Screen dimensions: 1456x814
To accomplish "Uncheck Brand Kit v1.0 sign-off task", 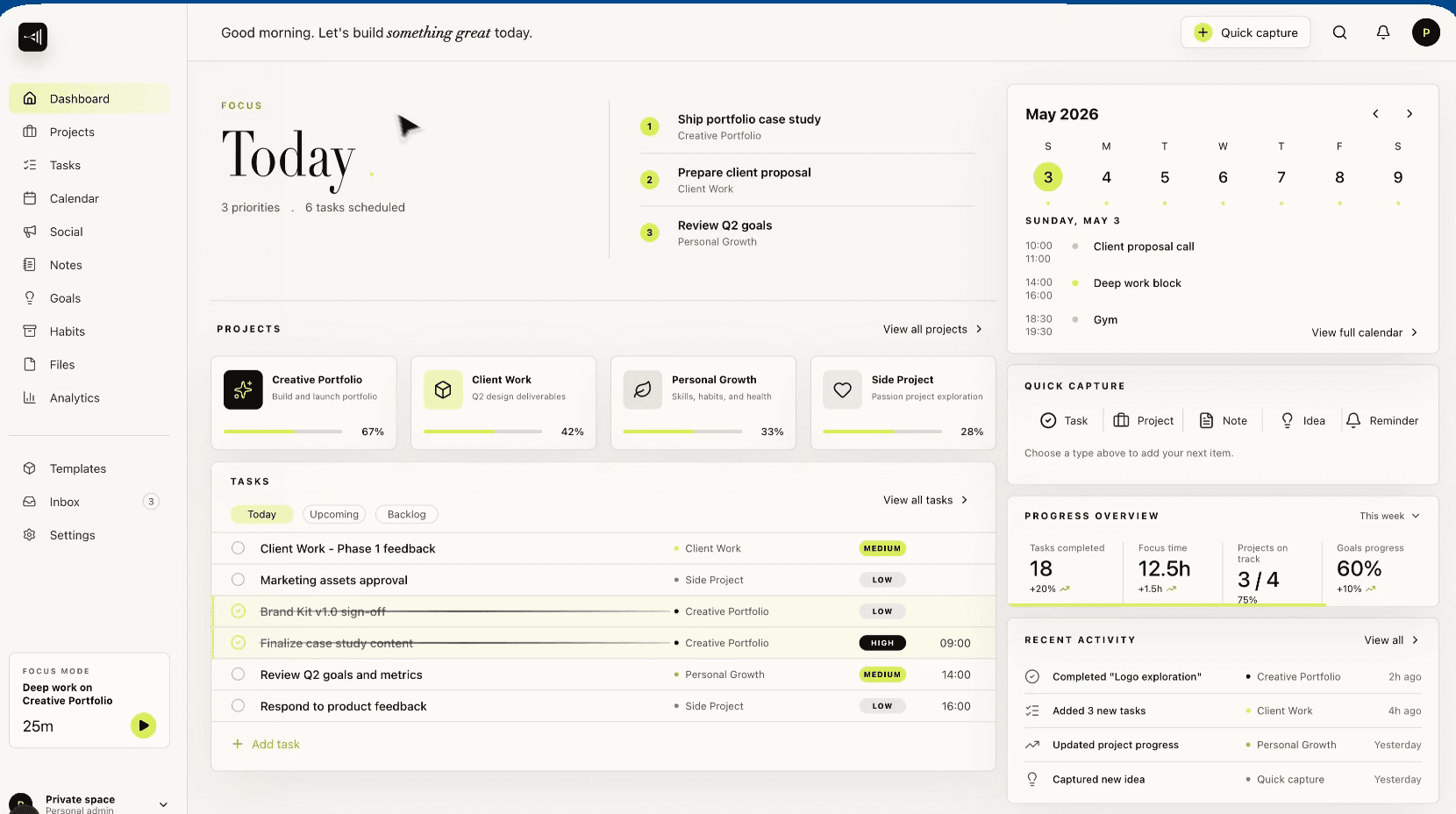I will pyautogui.click(x=238, y=611).
